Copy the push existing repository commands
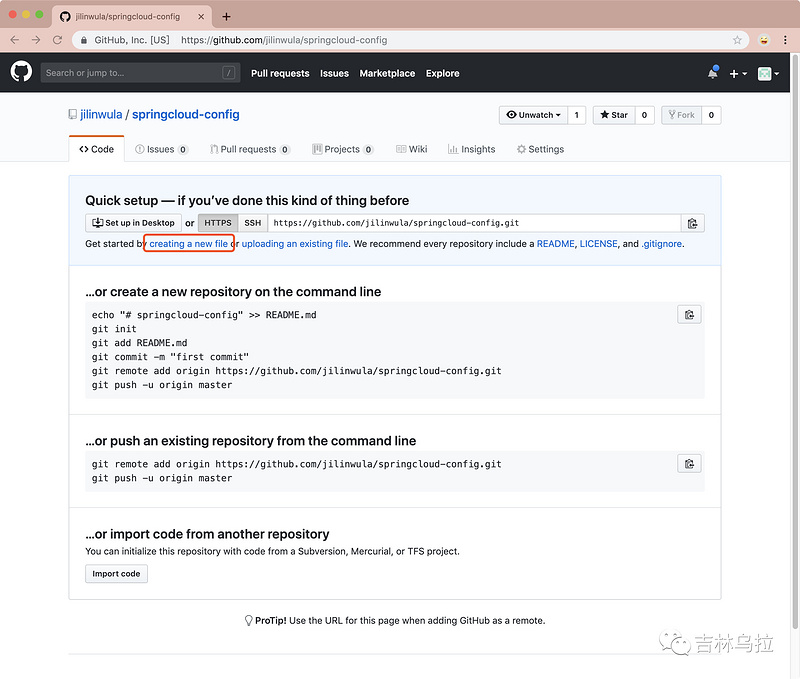The image size is (800, 679). click(689, 464)
